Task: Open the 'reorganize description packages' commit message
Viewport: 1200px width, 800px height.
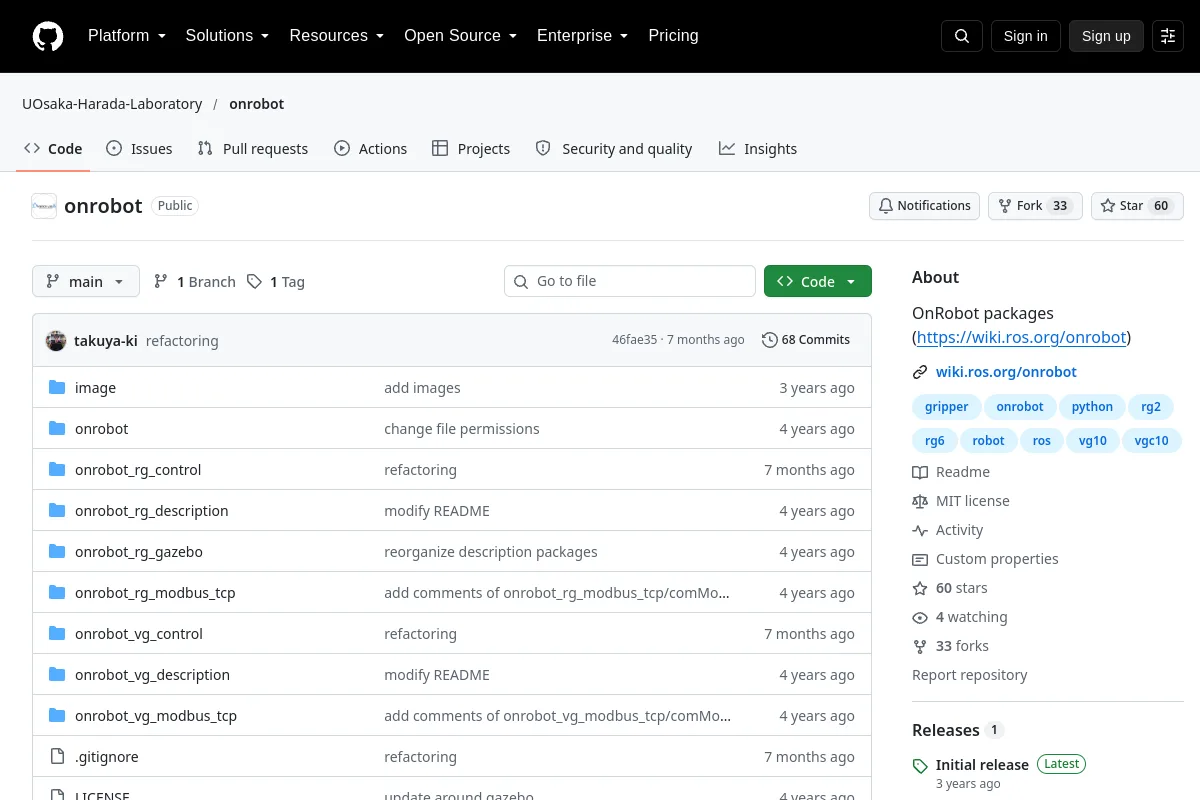Action: tap(491, 552)
